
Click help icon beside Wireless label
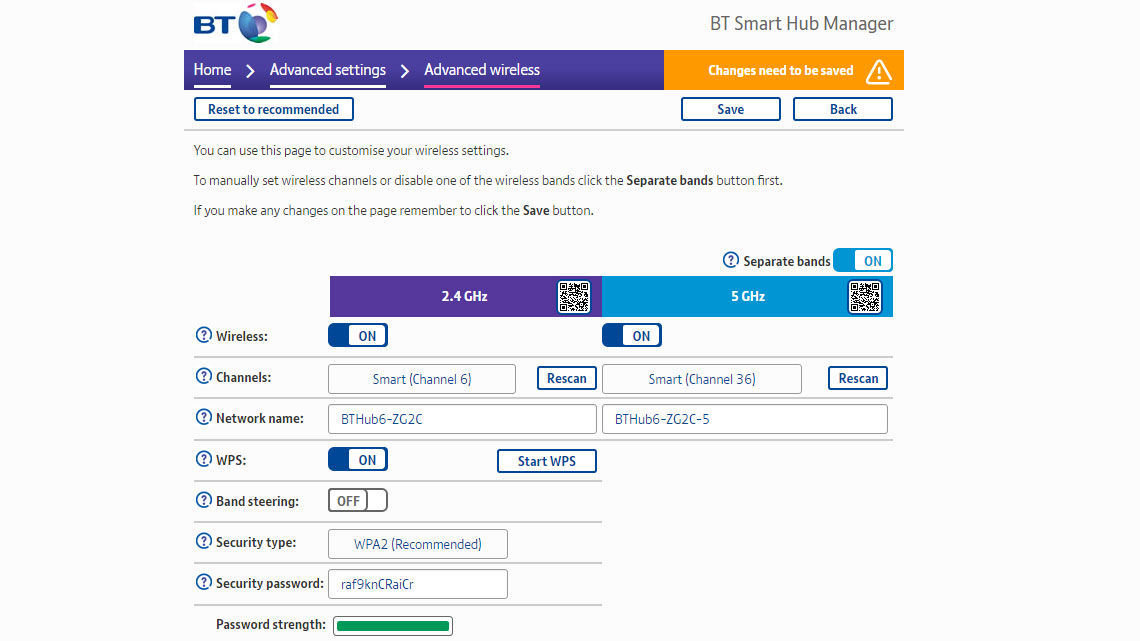pos(204,335)
